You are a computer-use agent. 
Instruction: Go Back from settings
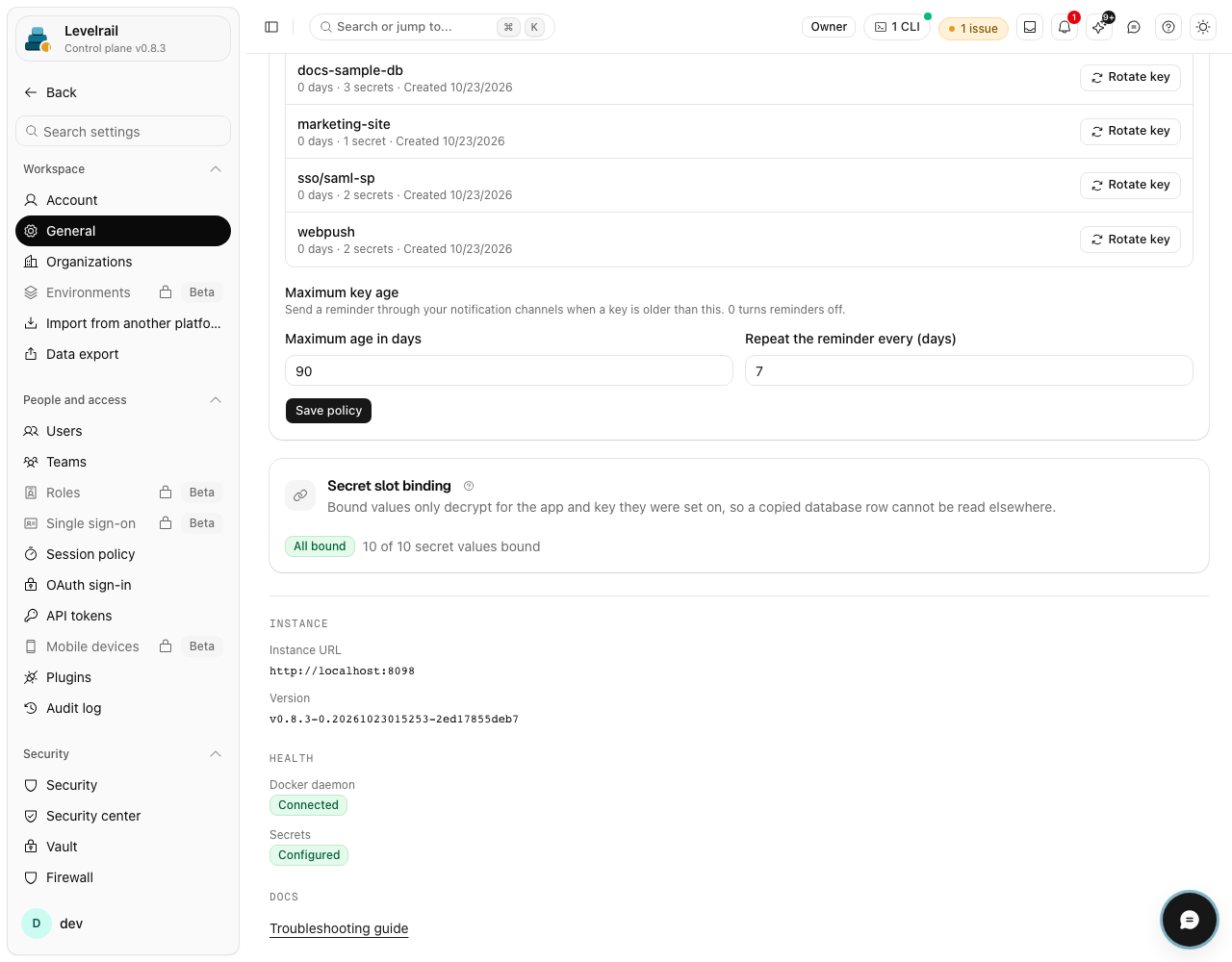tap(50, 92)
